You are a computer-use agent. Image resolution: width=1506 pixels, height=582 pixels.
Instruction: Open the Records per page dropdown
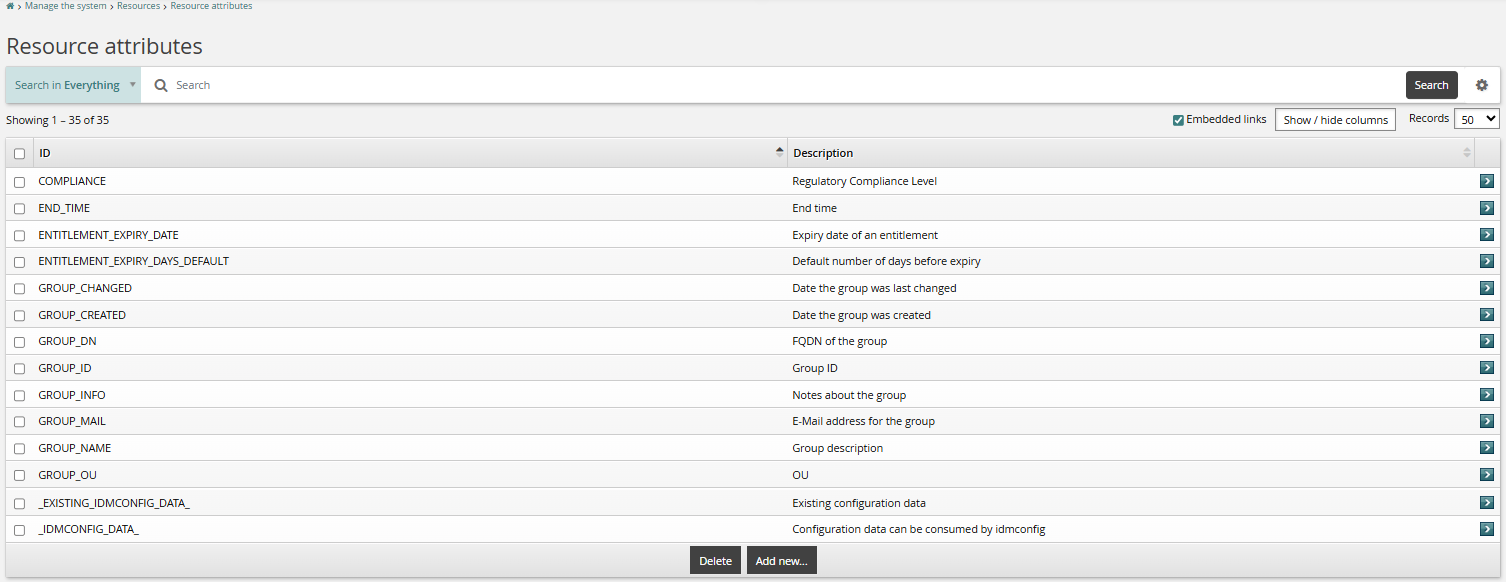click(1476, 119)
